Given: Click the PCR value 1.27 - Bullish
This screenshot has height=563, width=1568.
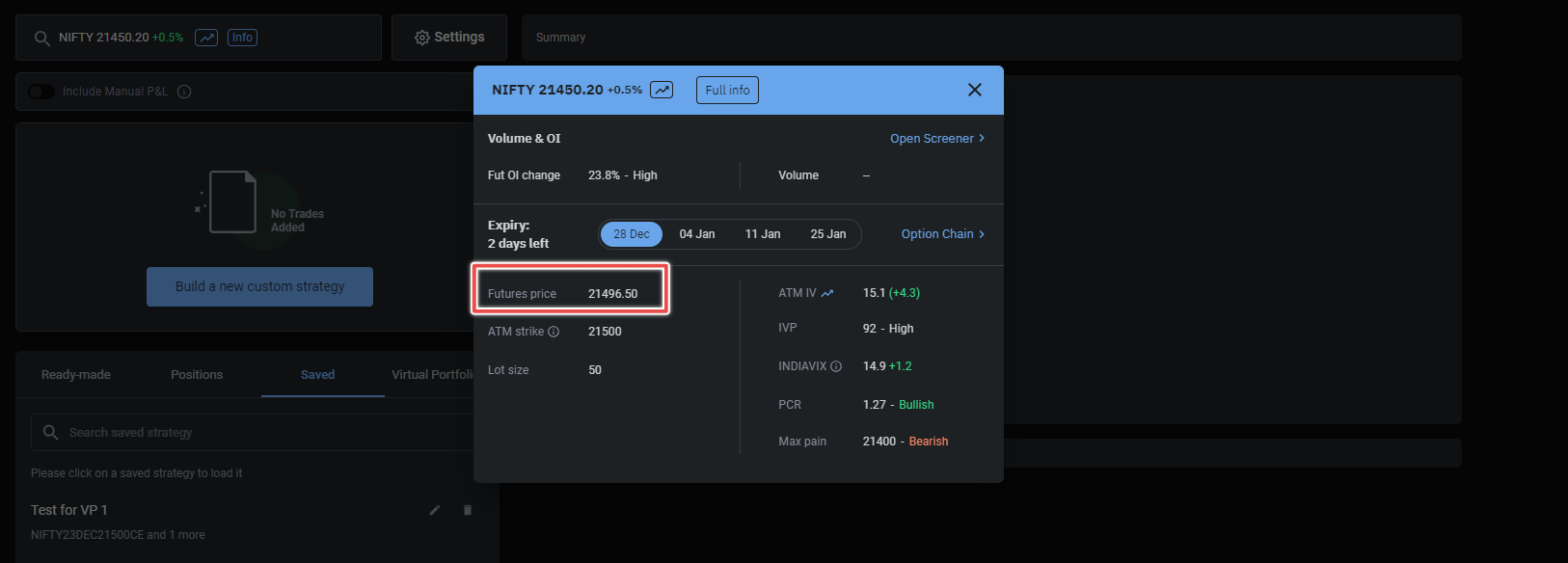Looking at the screenshot, I should point(898,405).
